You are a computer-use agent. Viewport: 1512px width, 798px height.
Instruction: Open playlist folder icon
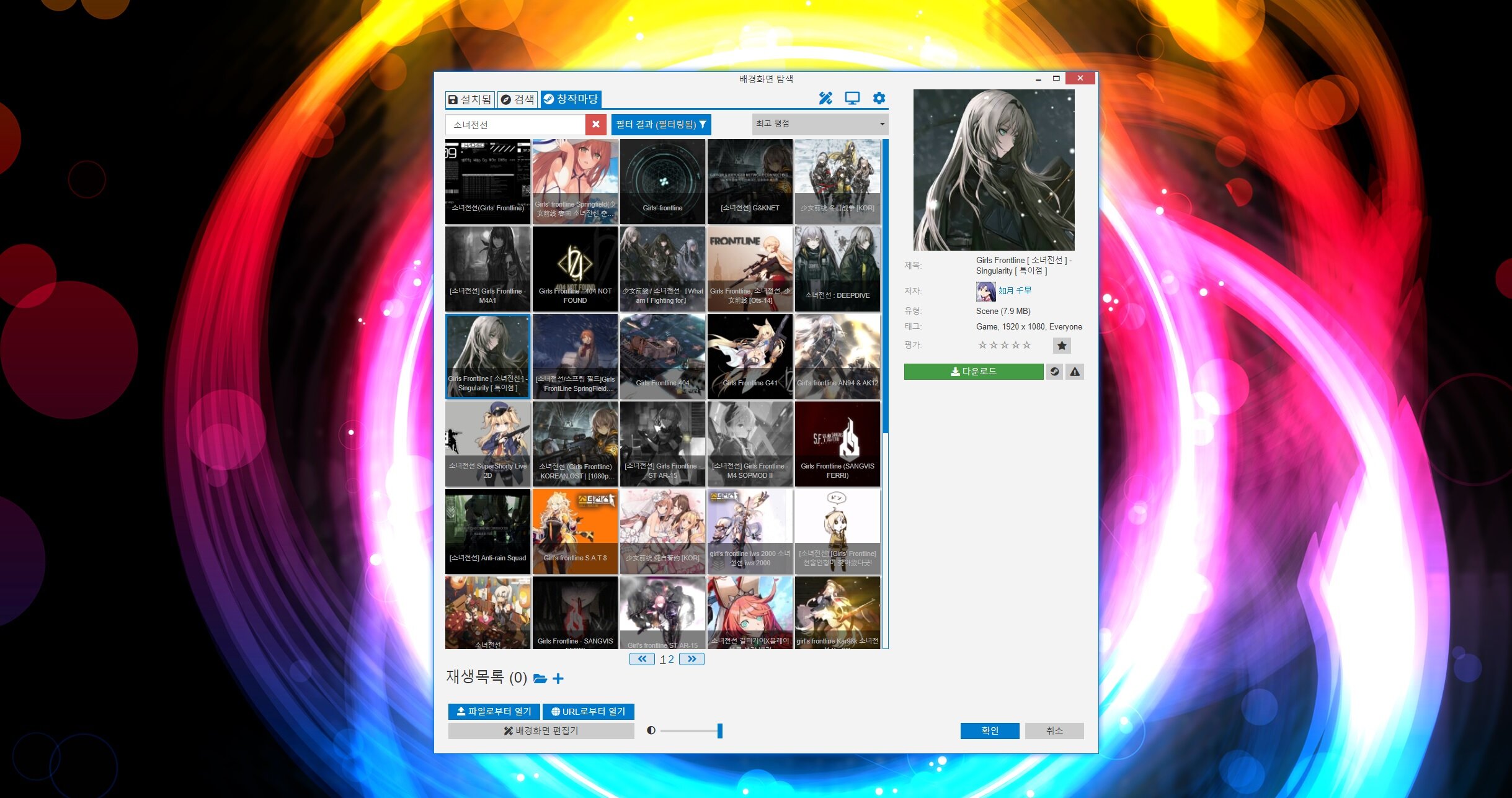click(x=540, y=678)
